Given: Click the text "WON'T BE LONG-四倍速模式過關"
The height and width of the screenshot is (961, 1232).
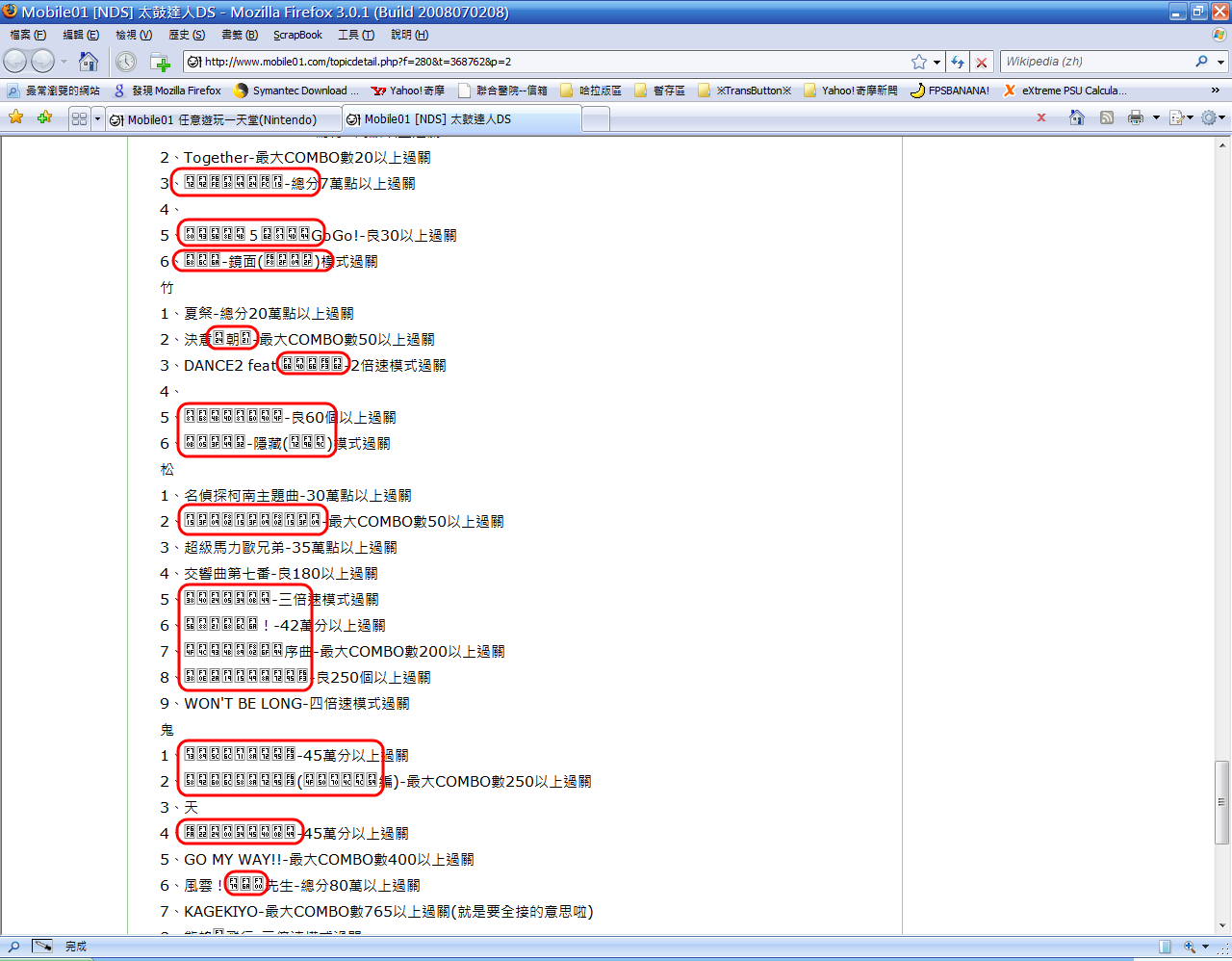Looking at the screenshot, I should (296, 704).
